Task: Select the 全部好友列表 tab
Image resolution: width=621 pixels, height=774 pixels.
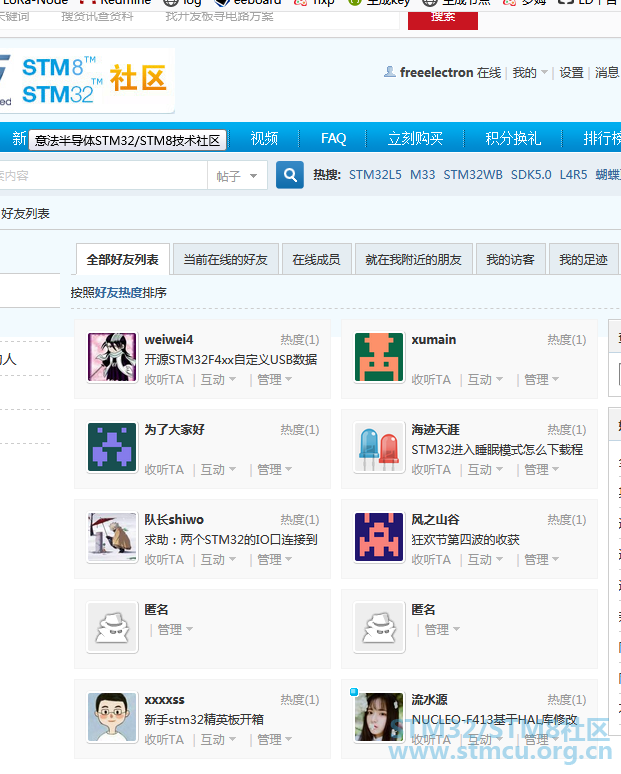Action: coord(122,259)
